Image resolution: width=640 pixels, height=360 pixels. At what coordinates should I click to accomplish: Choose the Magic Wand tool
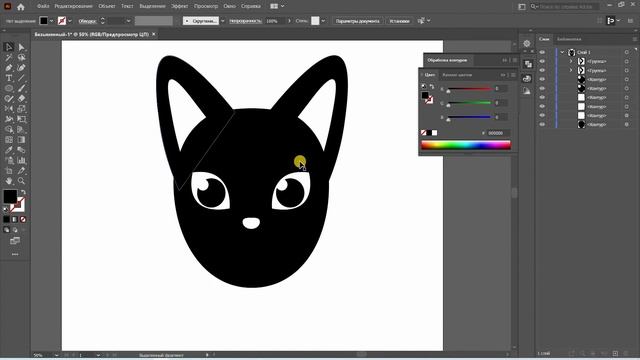pos(9,58)
